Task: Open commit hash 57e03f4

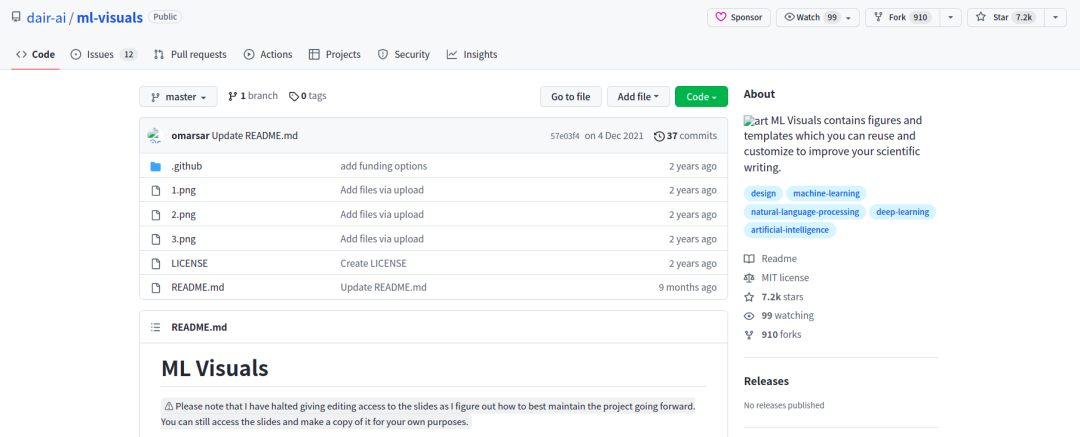Action: click(x=563, y=136)
